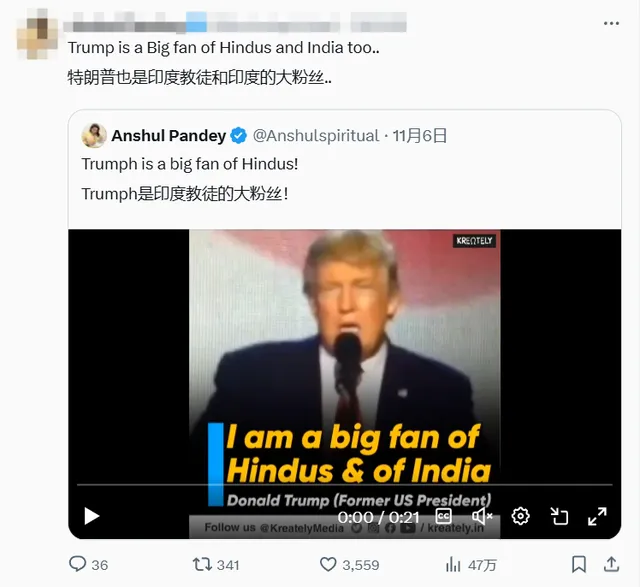This screenshot has height=587, width=640.
Task: Toggle picture-in-picture mode for the video
Action: 559,516
